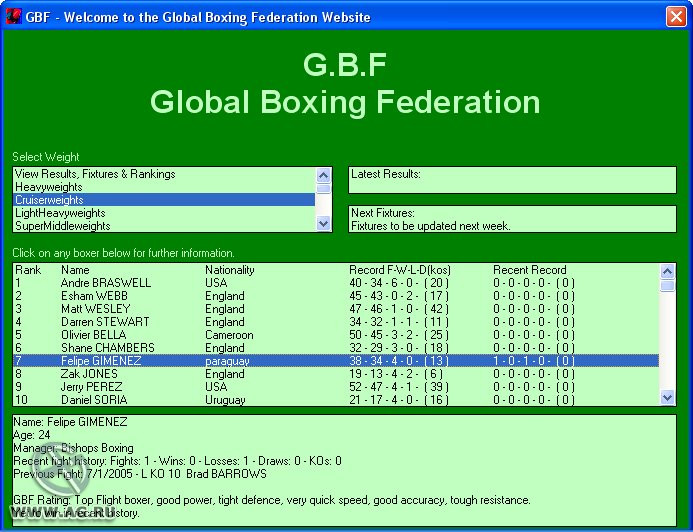Click the Next Fixtures box
693x532 pixels.
(512, 219)
